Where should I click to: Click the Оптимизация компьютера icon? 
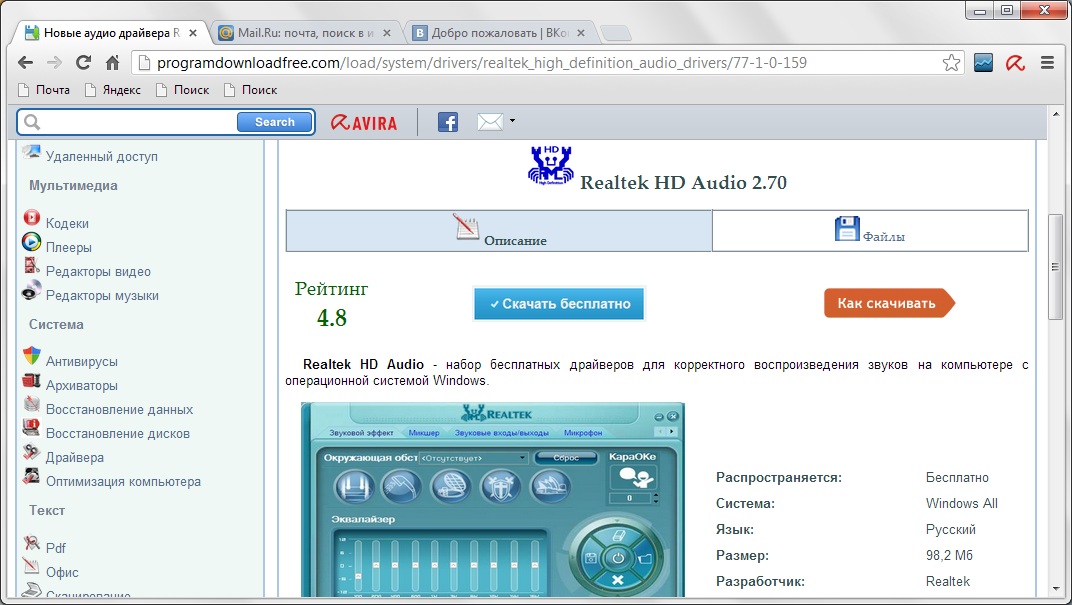pyautogui.click(x=31, y=476)
